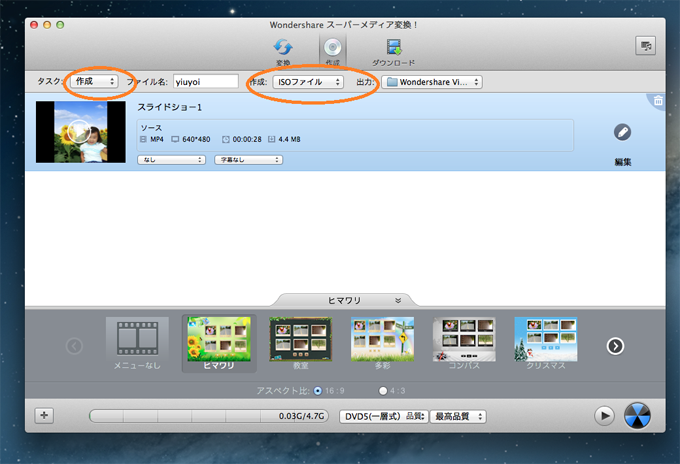Switch to the 変換 (Convert) tab
680x464 pixels.
pos(283,51)
